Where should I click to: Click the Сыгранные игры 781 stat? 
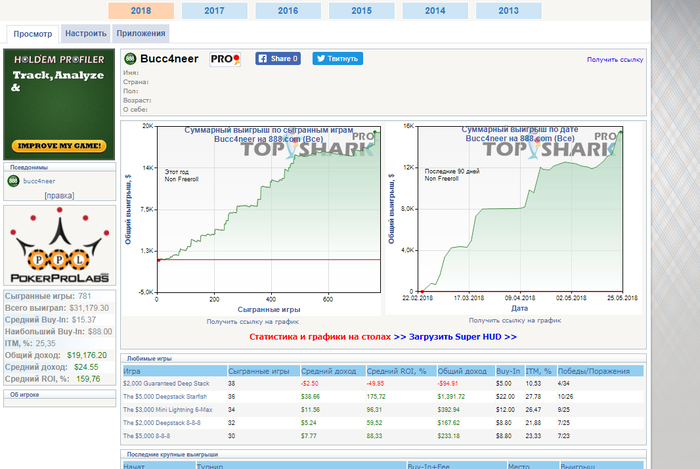[x=84, y=296]
